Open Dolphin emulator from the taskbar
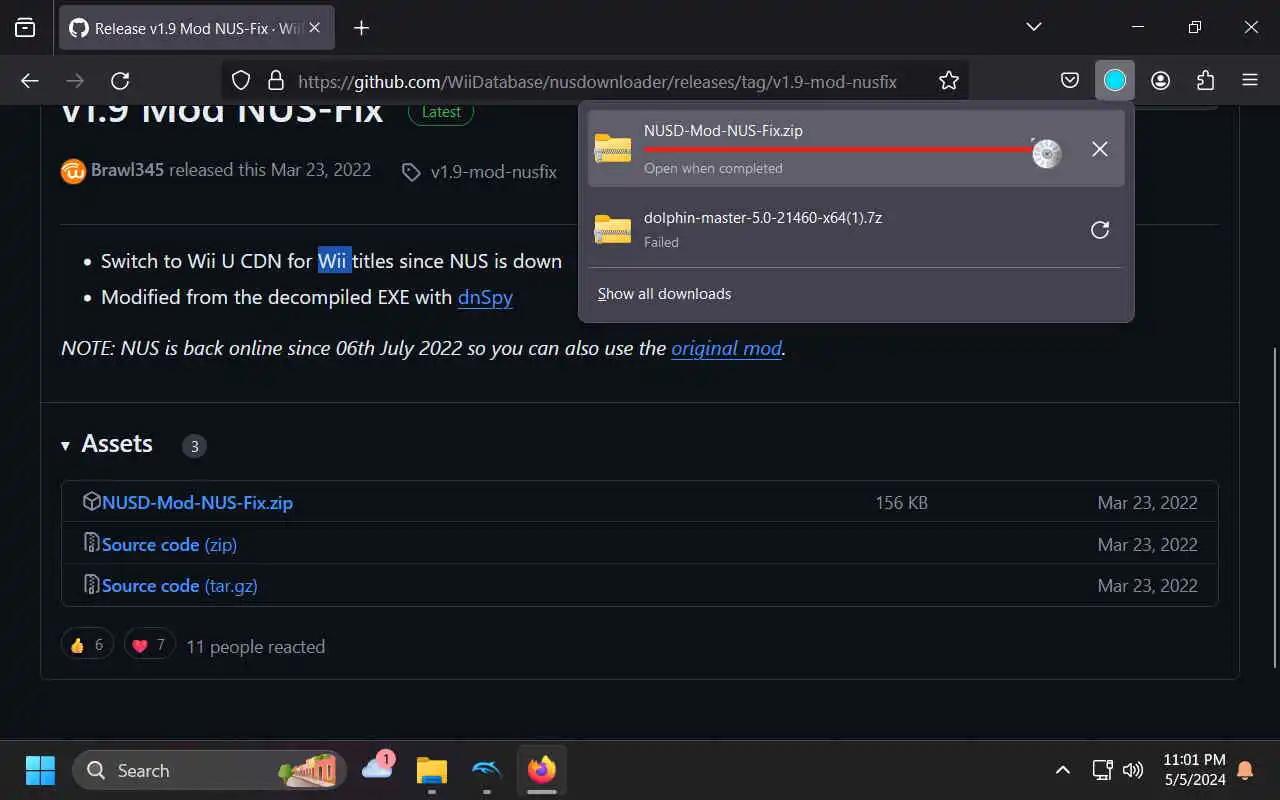 pyautogui.click(x=486, y=770)
